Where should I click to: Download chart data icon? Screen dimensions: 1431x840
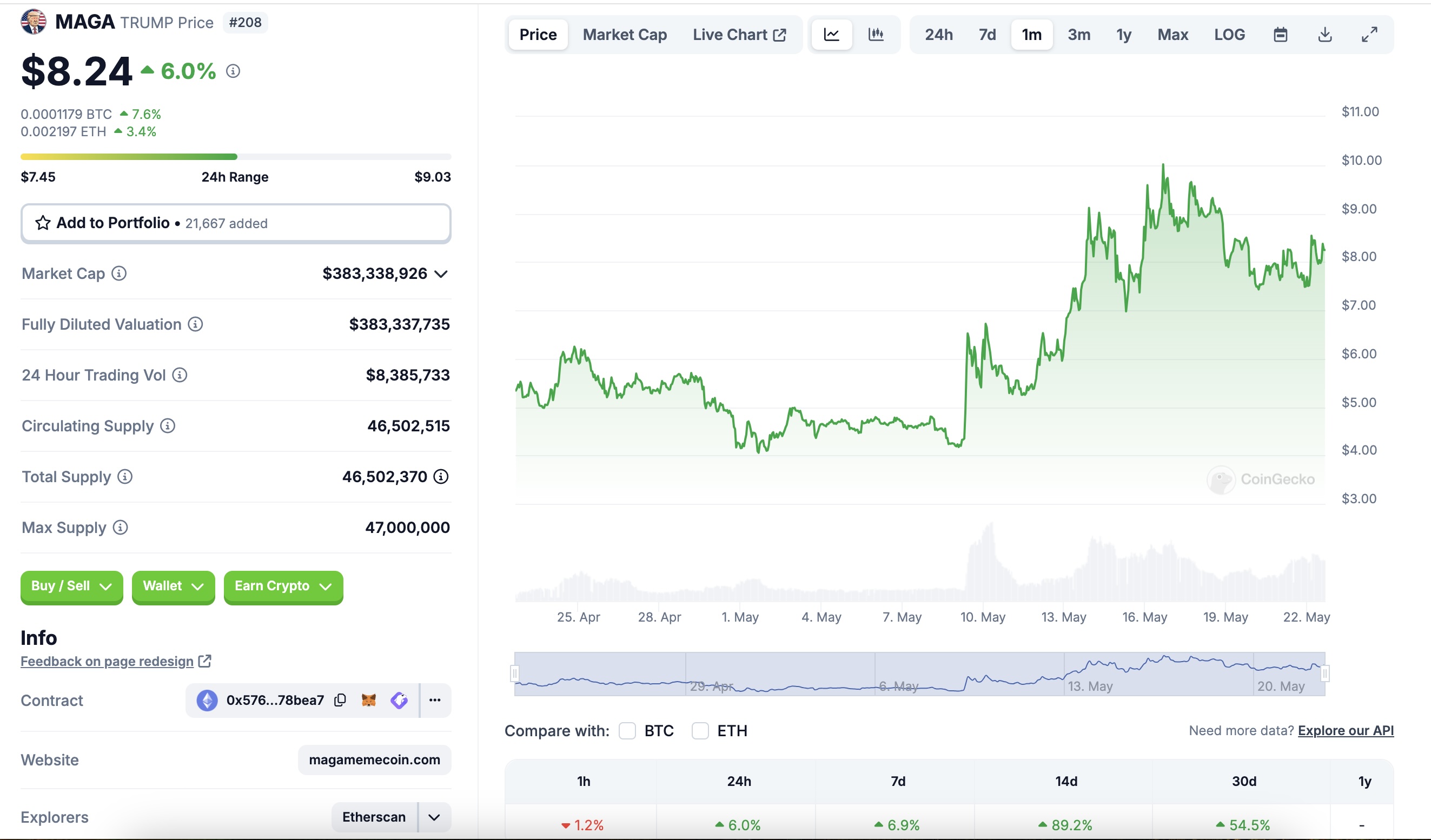[1325, 35]
